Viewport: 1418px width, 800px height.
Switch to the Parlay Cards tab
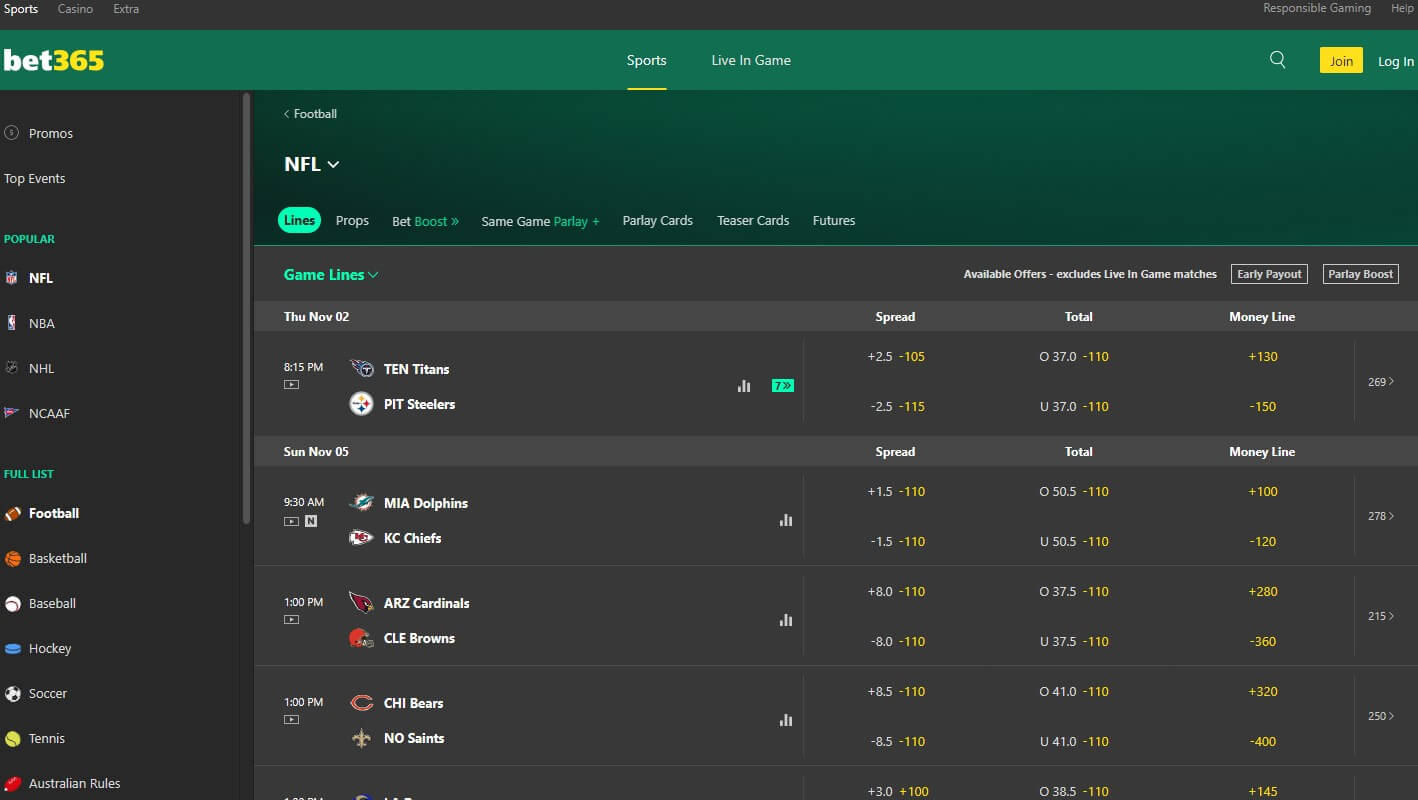click(657, 220)
